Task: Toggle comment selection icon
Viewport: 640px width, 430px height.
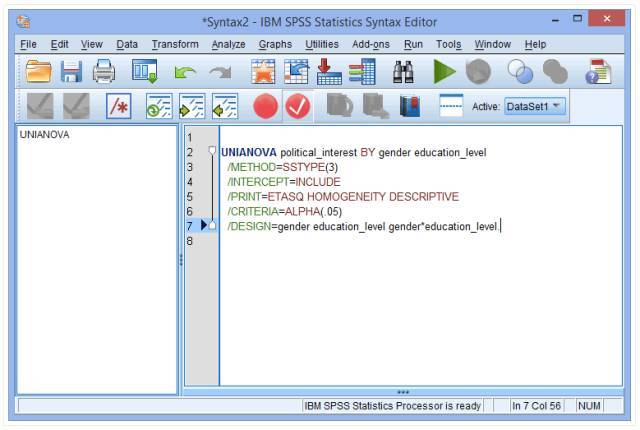Action: click(118, 106)
